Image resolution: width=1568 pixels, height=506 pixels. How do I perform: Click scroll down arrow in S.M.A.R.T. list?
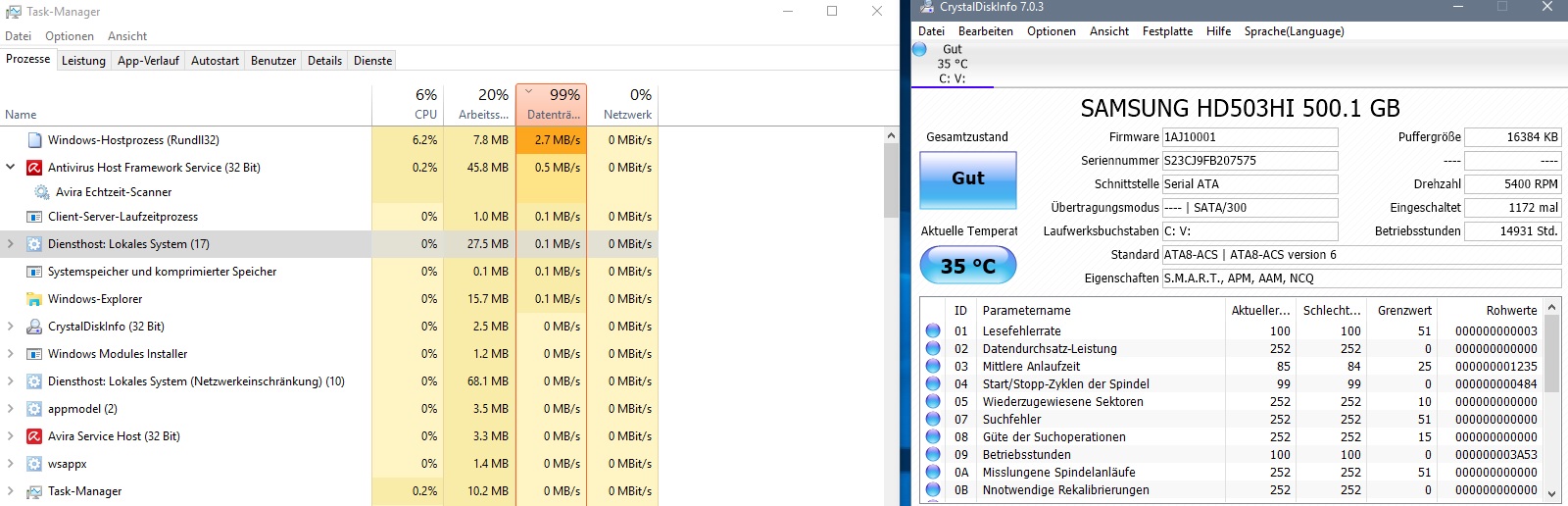click(x=1551, y=493)
